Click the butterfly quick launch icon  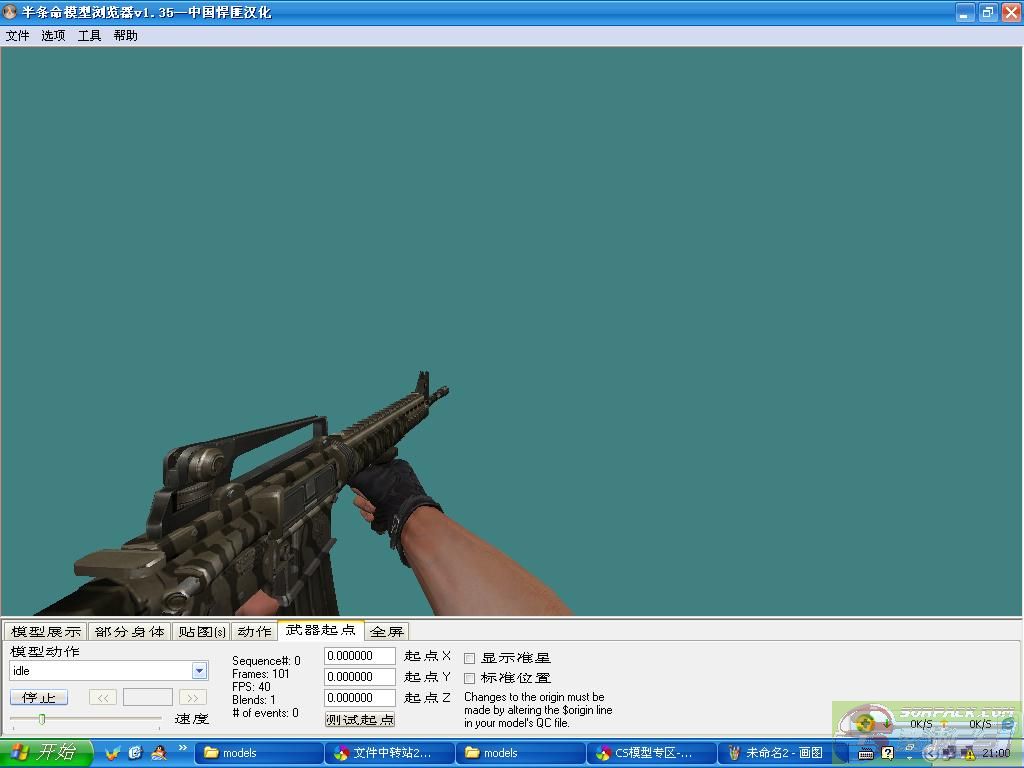coord(113,752)
